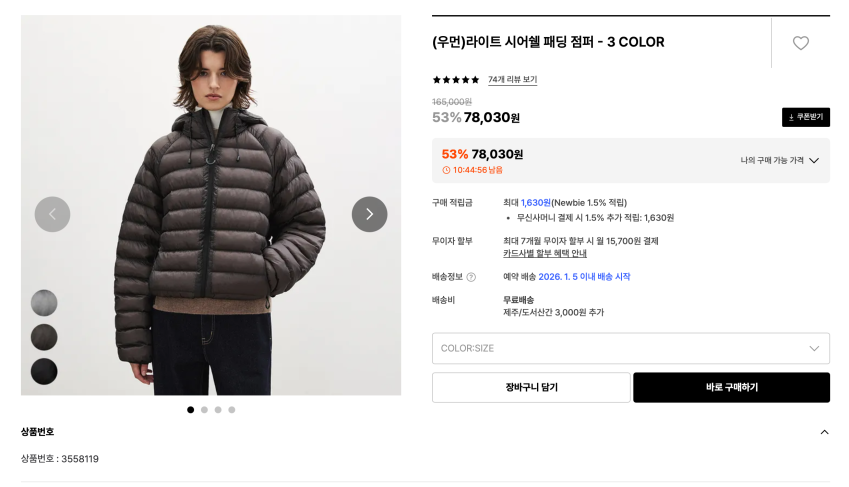Expand my available purchase price panel

coord(779,160)
